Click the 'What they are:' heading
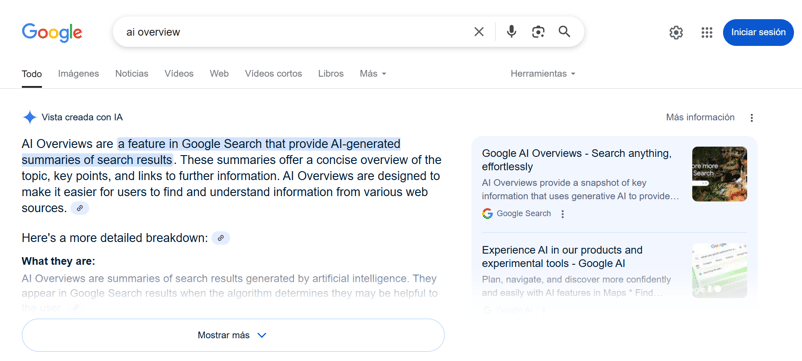Image resolution: width=802 pixels, height=361 pixels. point(58,261)
